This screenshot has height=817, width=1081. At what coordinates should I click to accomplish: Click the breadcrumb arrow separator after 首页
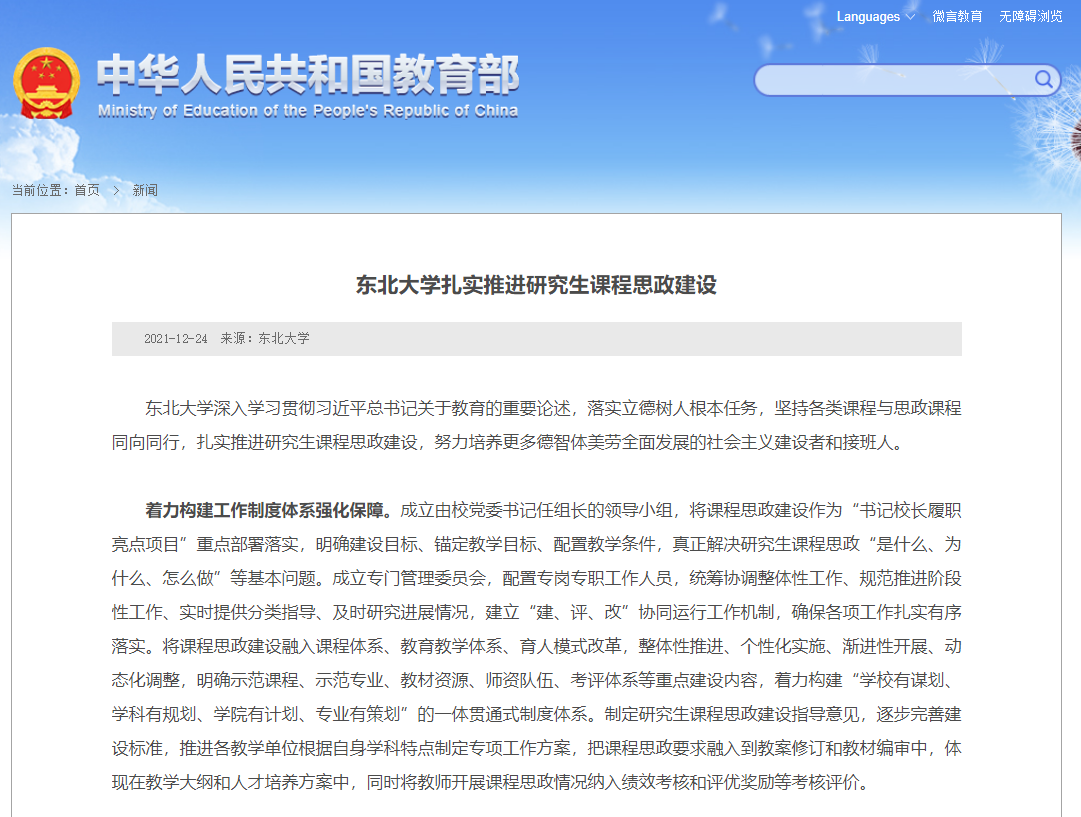click(116, 190)
